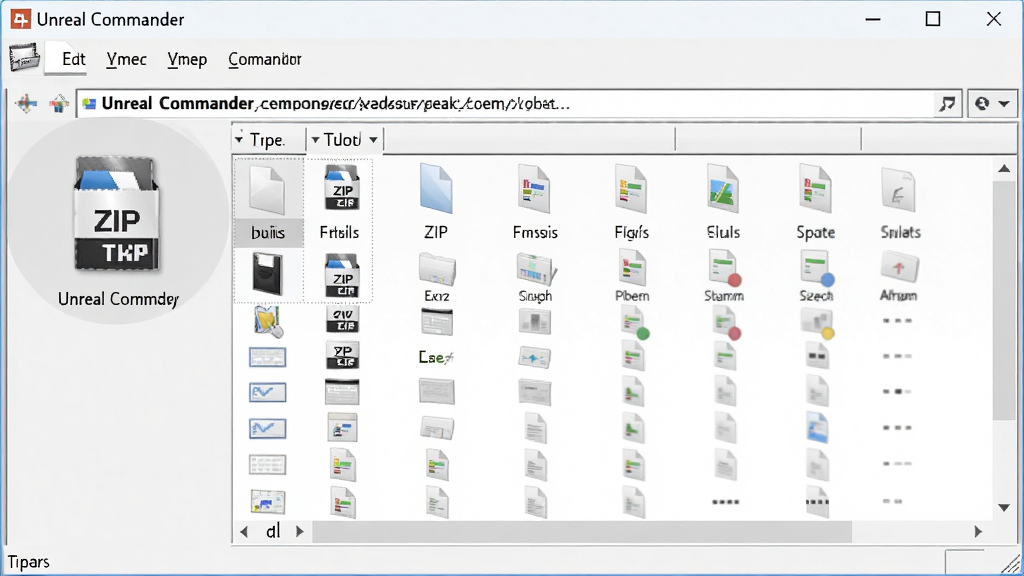Select the Snlats file icon
Viewport: 1024px width, 576px height.
click(899, 190)
